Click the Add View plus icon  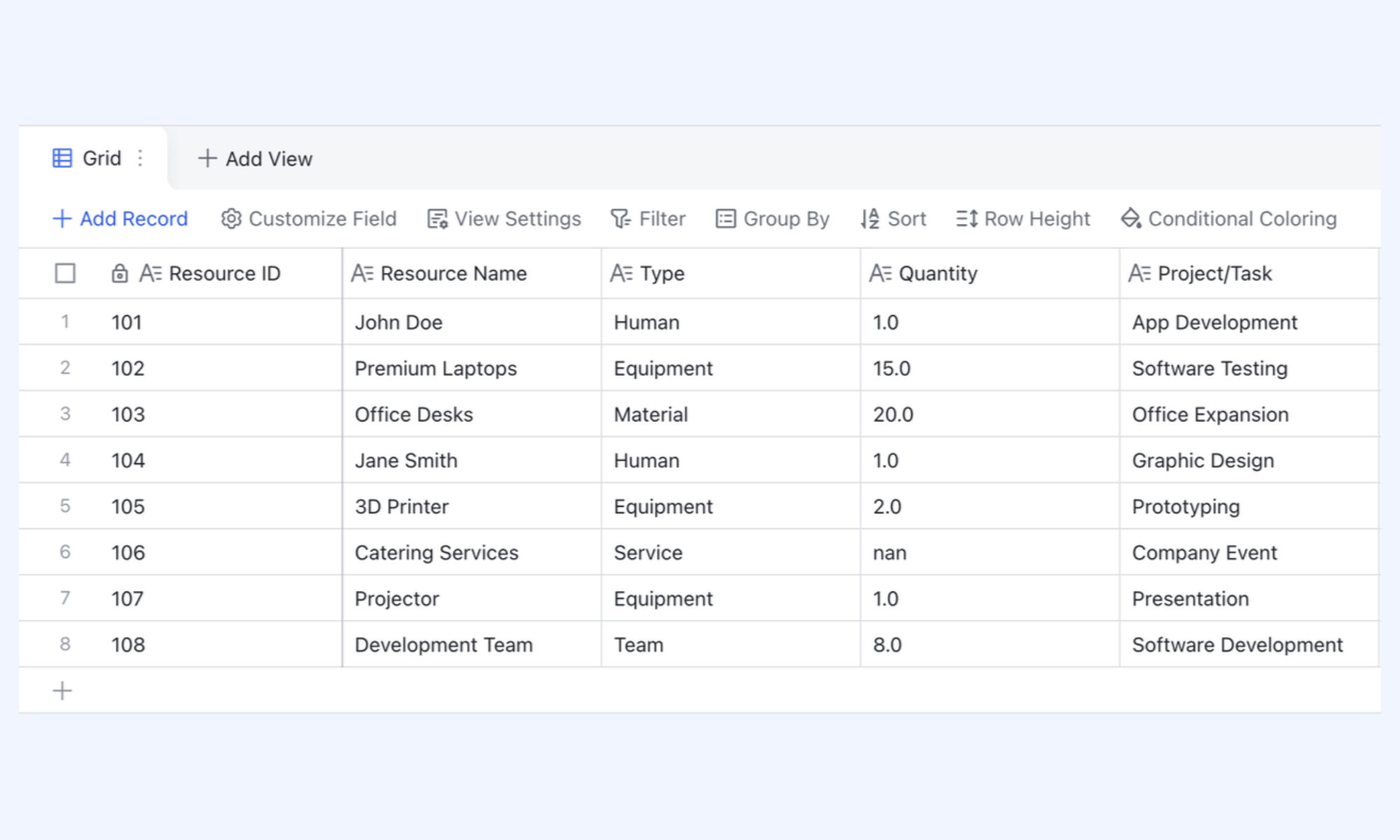tap(207, 158)
